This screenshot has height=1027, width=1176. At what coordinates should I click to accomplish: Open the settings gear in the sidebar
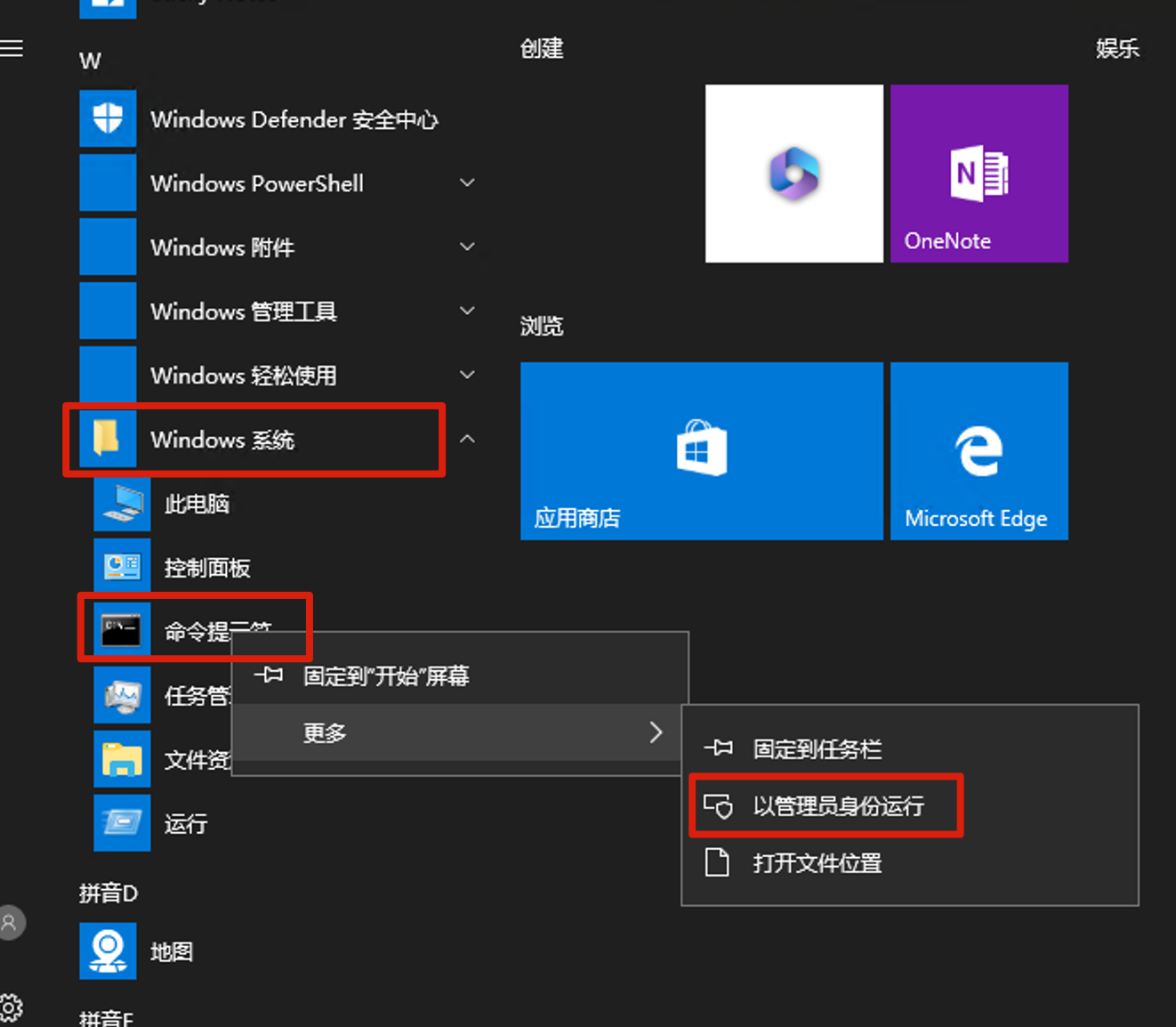pyautogui.click(x=12, y=1006)
